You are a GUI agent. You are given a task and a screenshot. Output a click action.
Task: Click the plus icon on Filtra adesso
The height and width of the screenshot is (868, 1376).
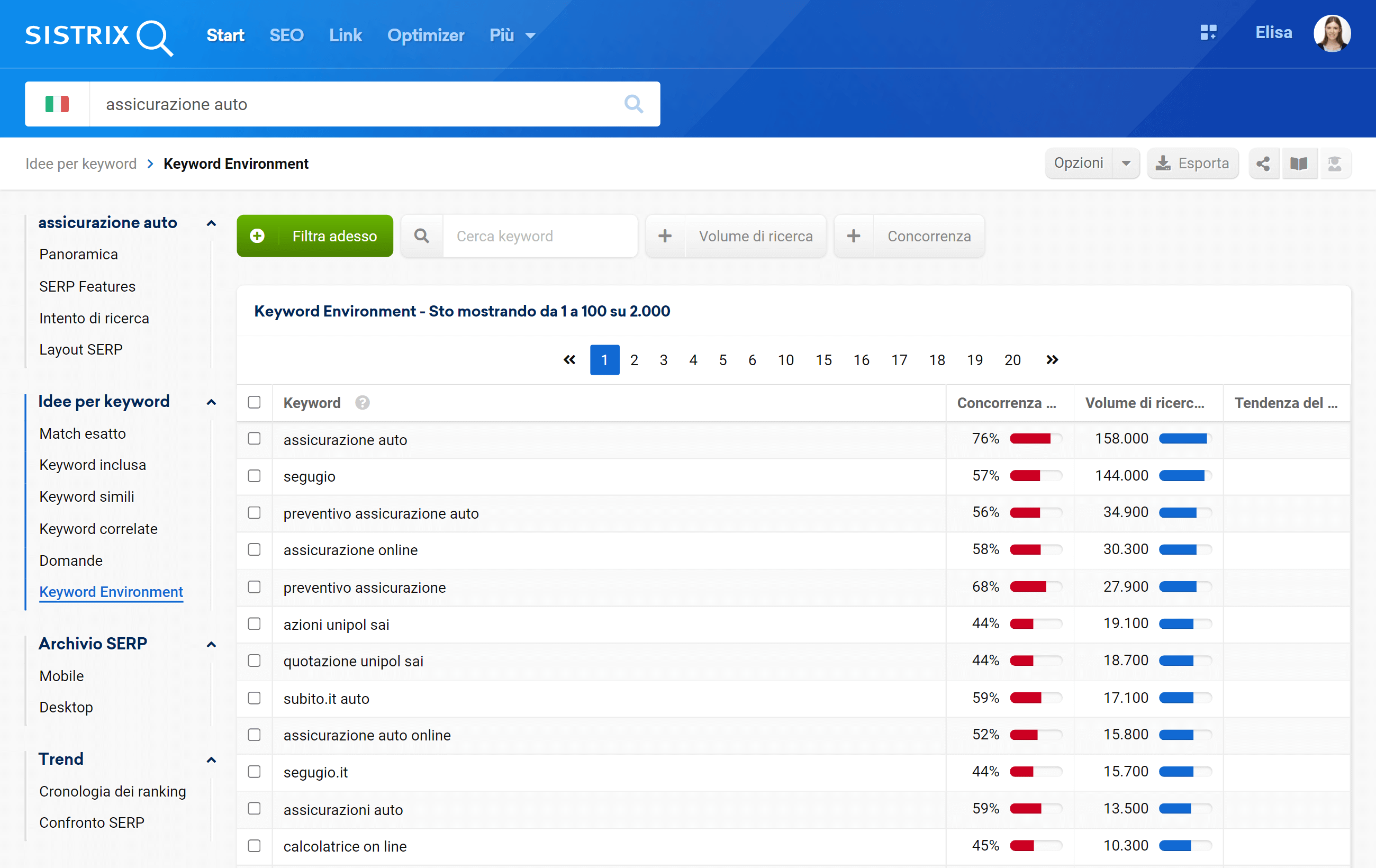pyautogui.click(x=257, y=236)
